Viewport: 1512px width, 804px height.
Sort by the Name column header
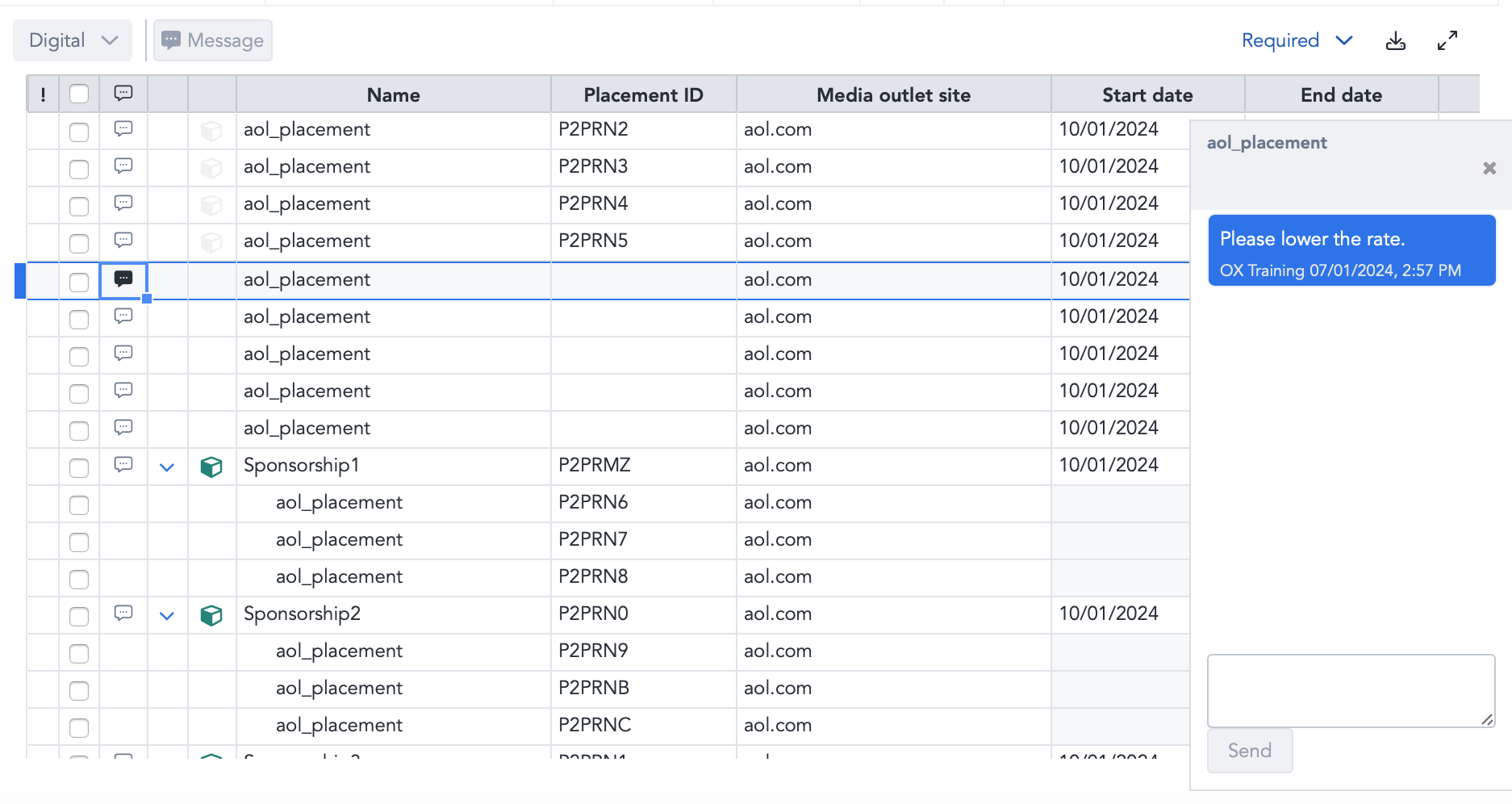(x=393, y=94)
